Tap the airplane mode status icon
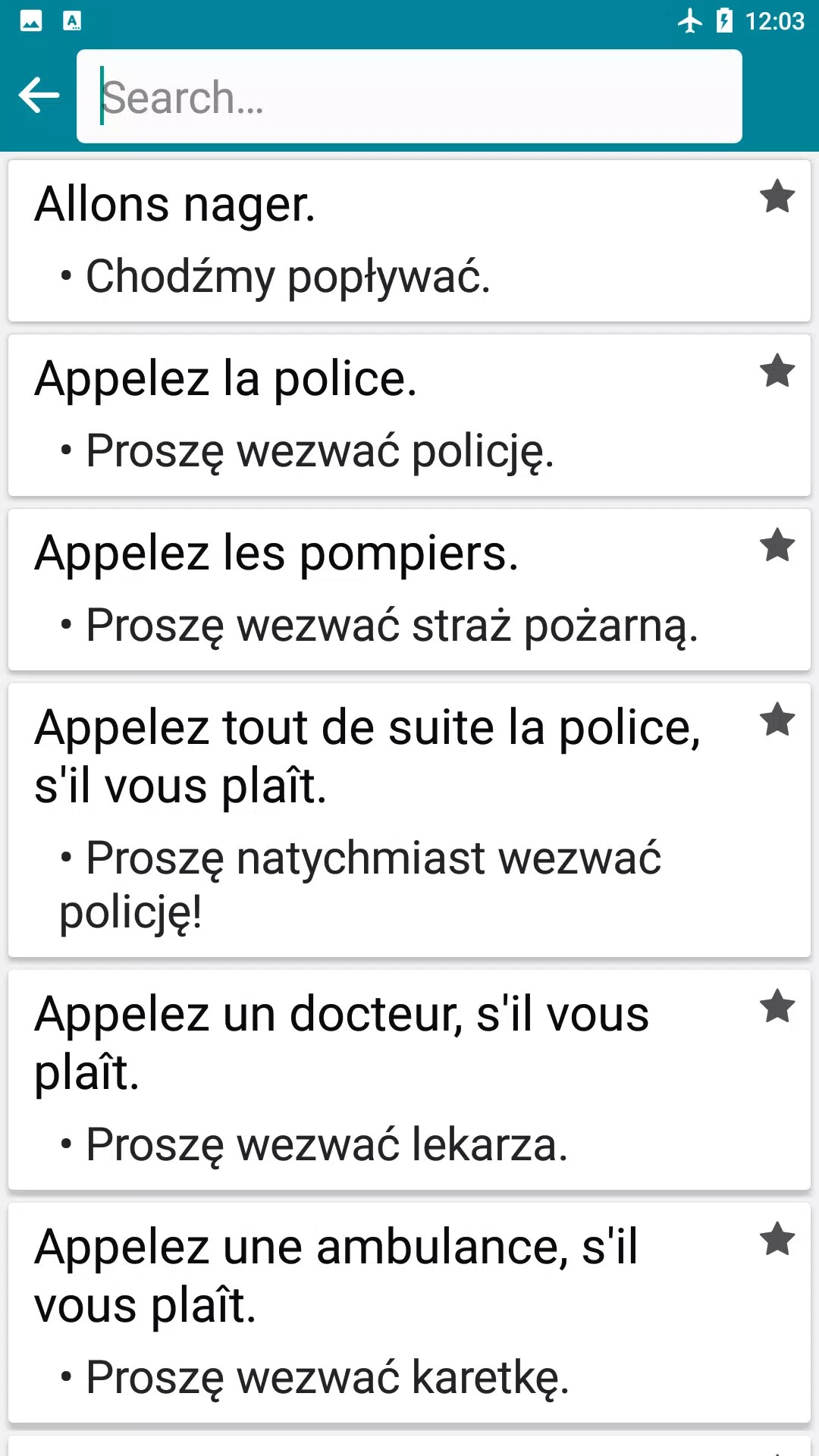Image resolution: width=819 pixels, height=1456 pixels. (690, 20)
